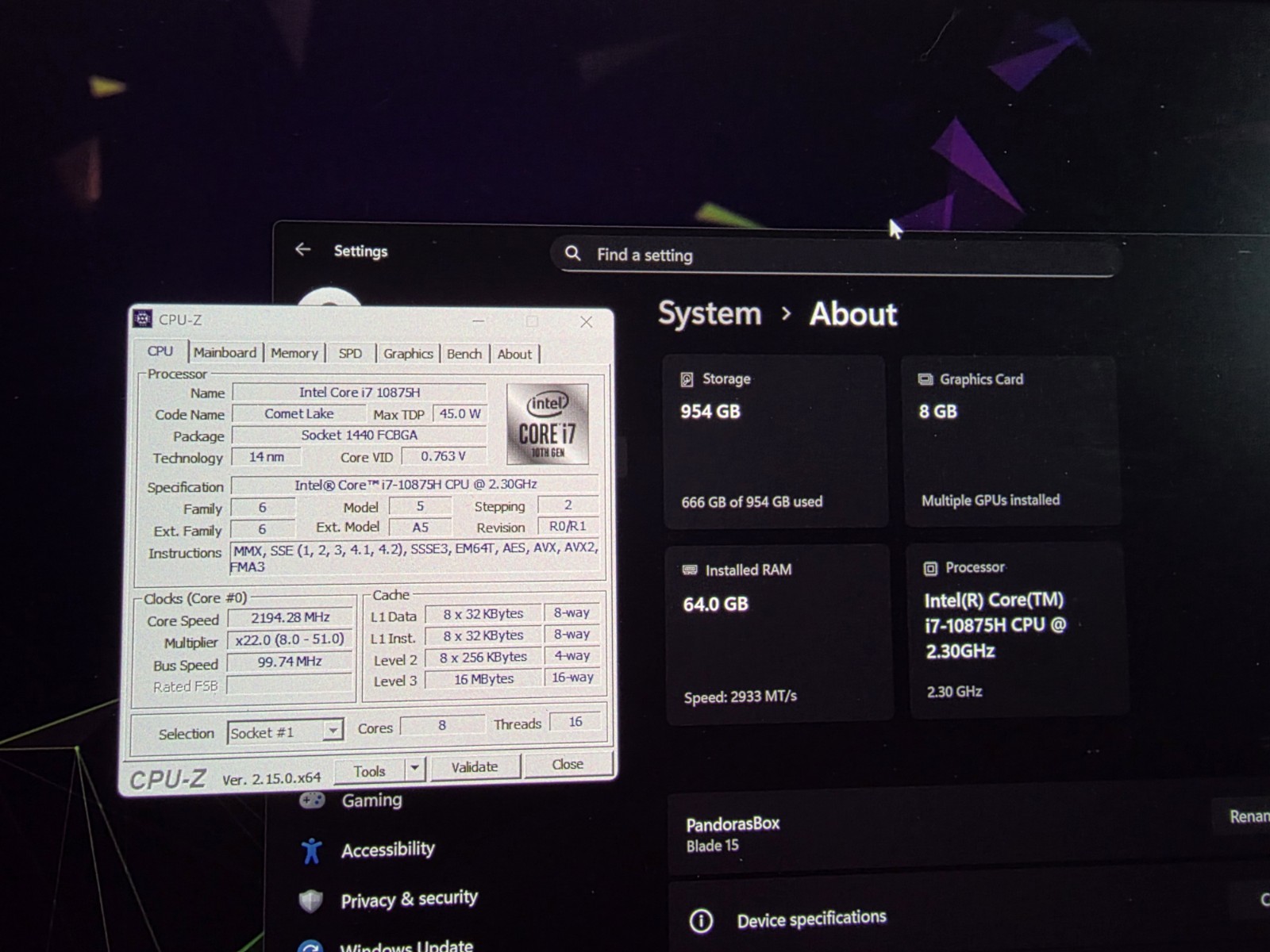This screenshot has width=1270, height=952.
Task: Open the About tab in CPU-Z
Action: [x=514, y=355]
